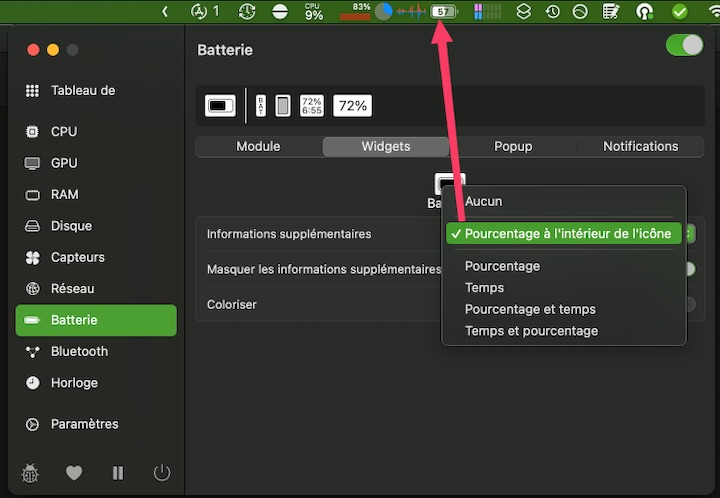
Task: Switch to the Popup tab
Action: pos(513,146)
